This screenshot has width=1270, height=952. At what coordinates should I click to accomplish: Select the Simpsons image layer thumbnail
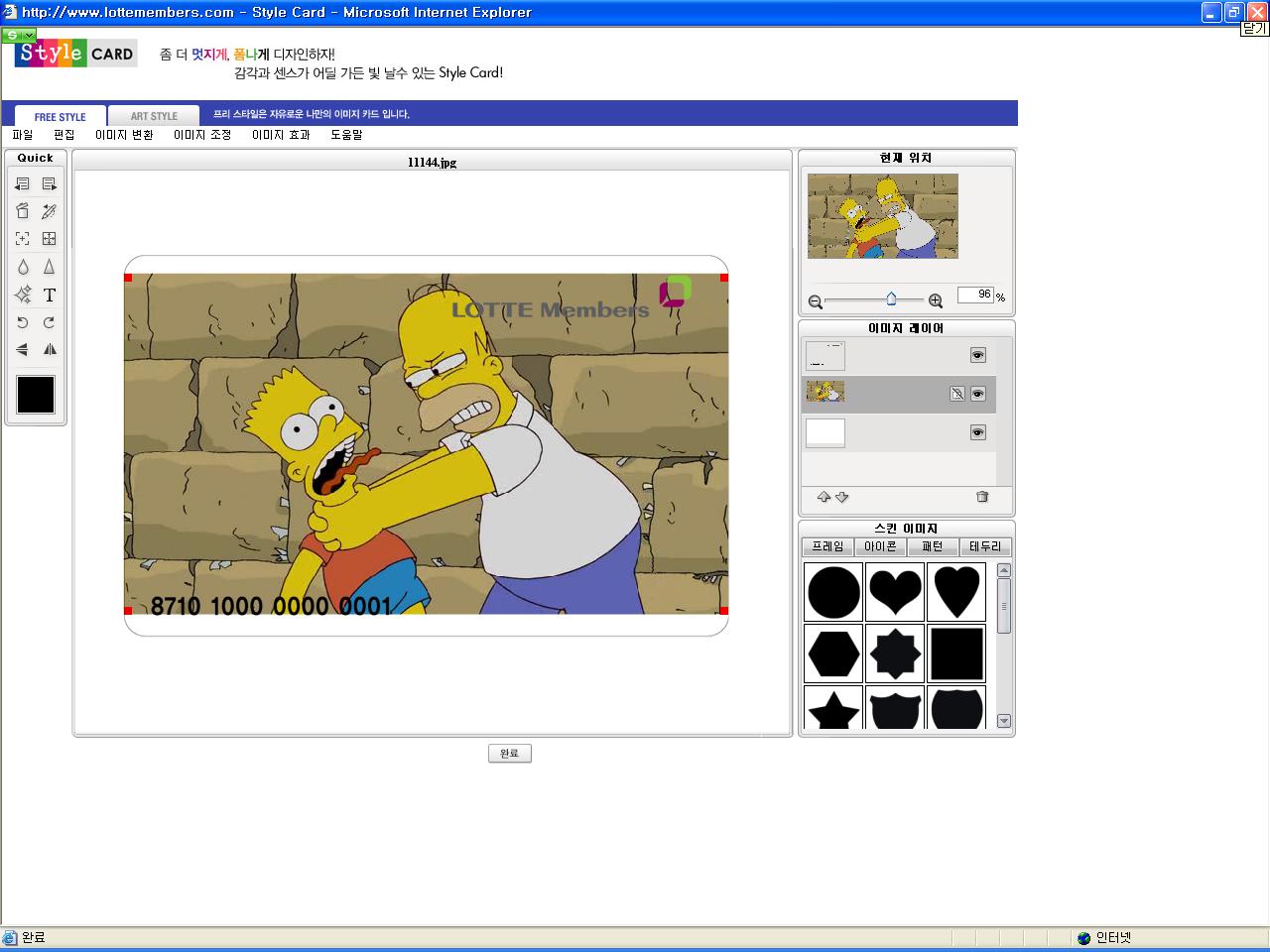coord(825,391)
